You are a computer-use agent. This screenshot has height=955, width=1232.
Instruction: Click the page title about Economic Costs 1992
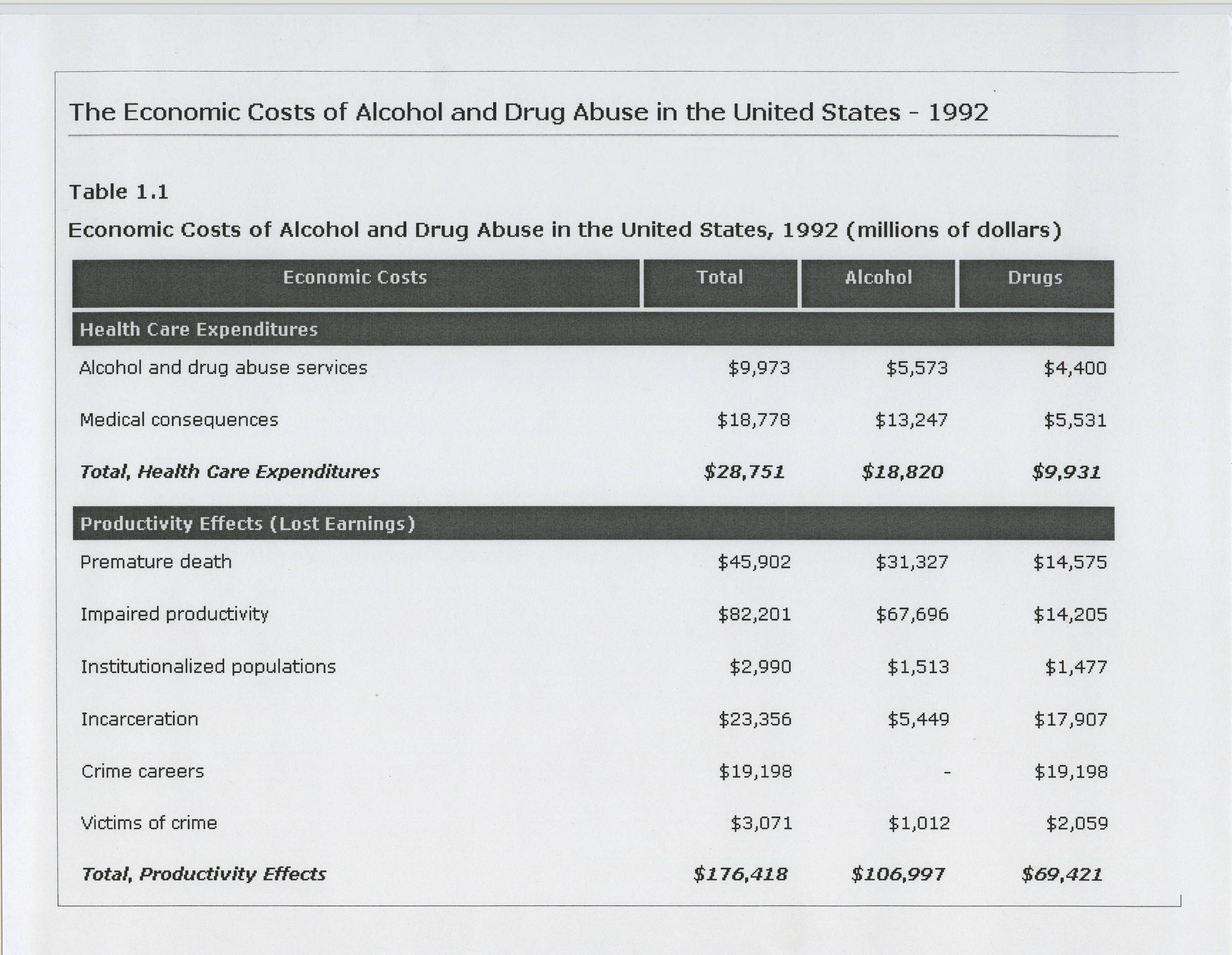[x=528, y=112]
